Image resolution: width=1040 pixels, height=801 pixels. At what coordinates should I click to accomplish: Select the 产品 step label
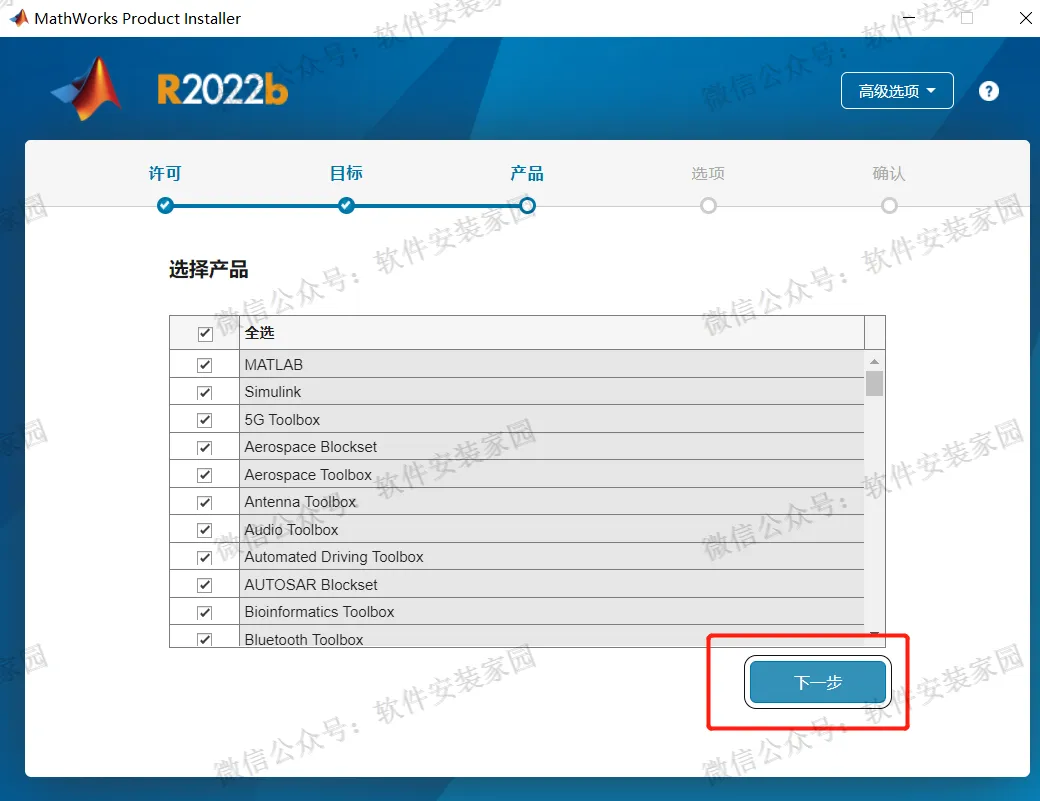point(527,174)
